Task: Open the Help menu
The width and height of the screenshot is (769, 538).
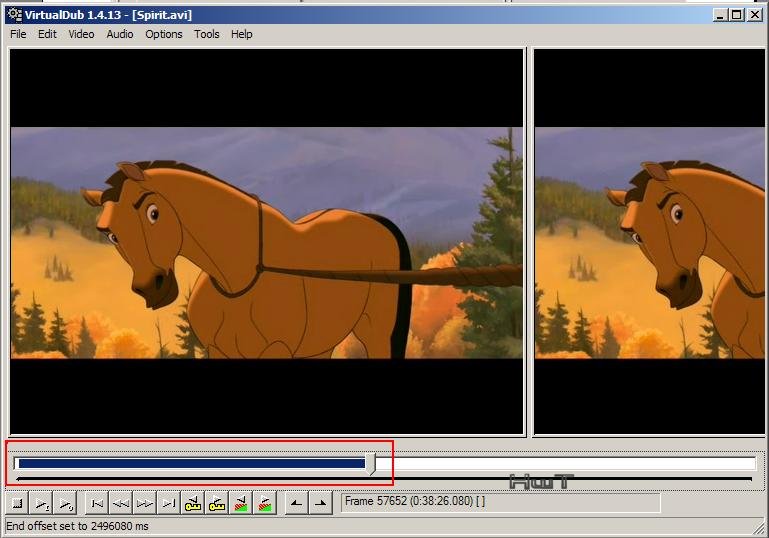Action: pos(241,34)
